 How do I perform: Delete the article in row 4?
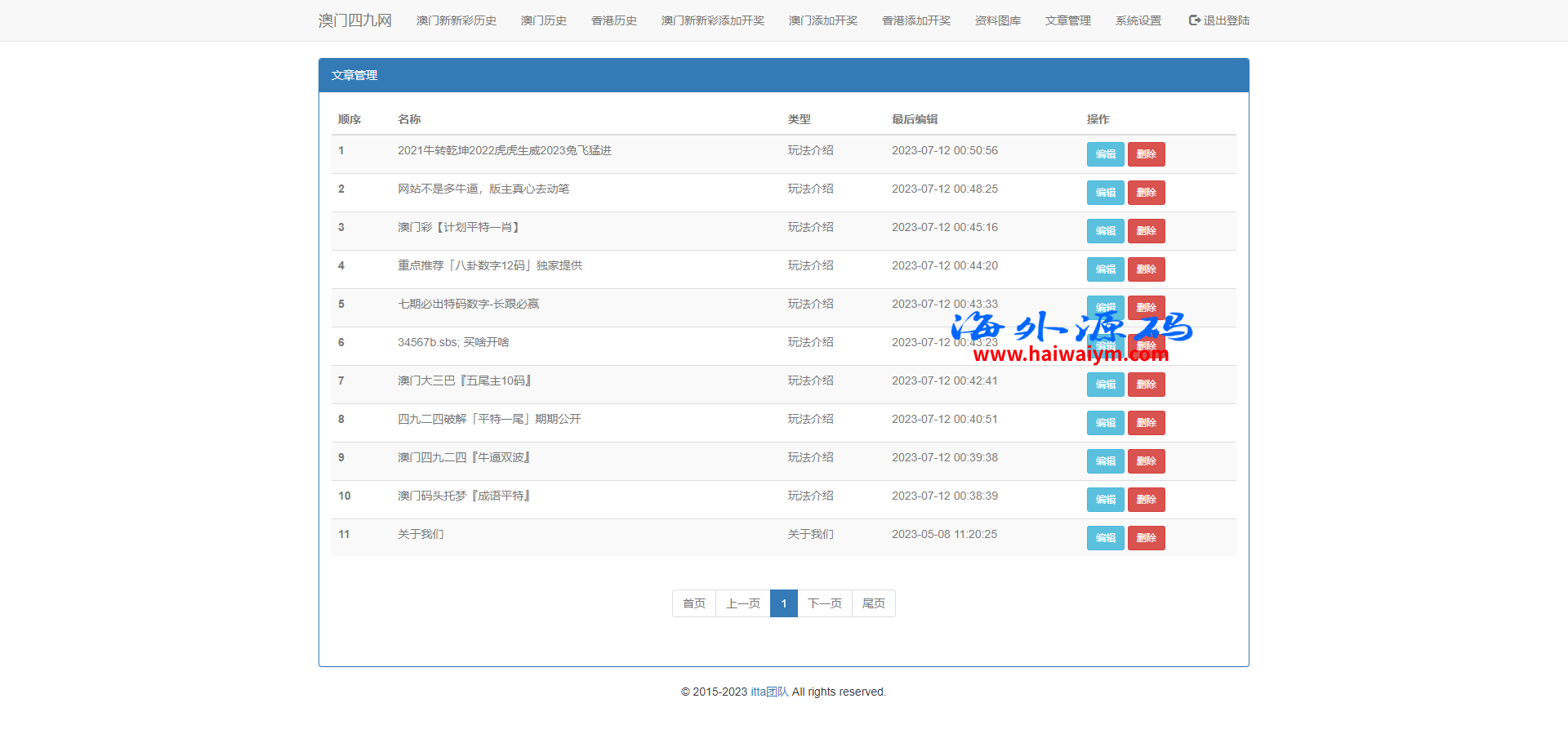click(x=1146, y=269)
